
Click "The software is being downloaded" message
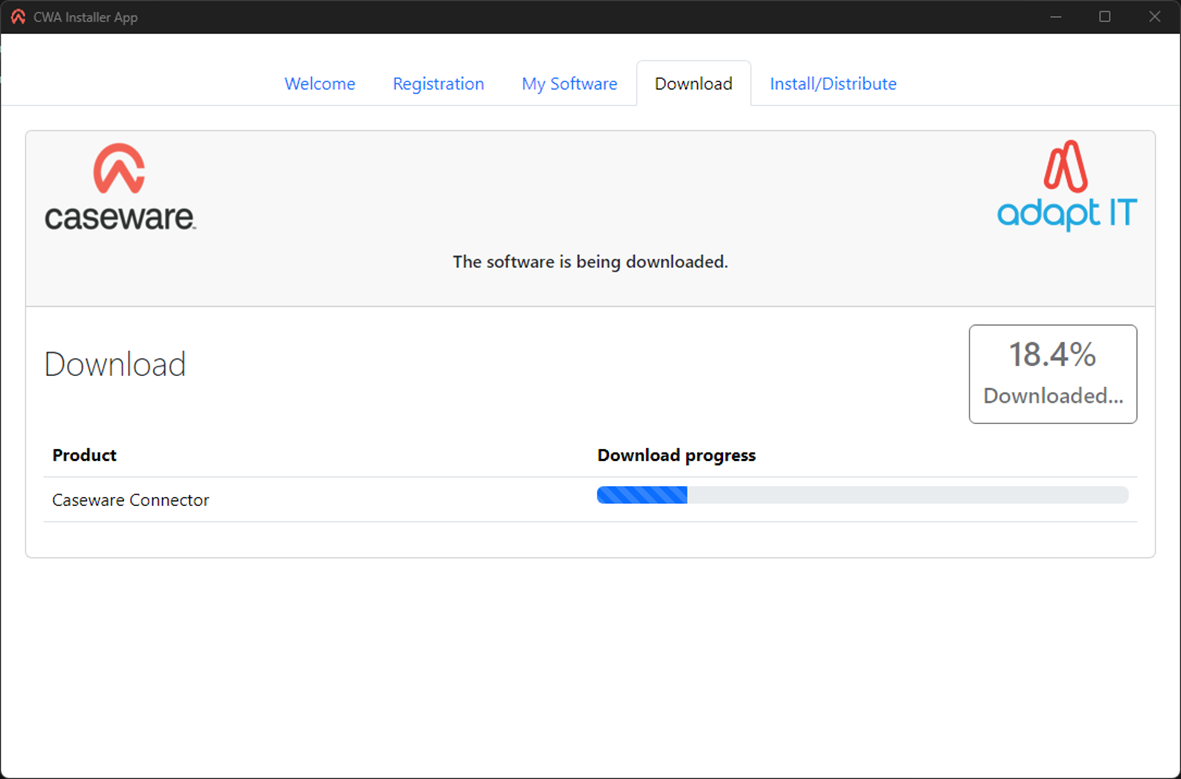(590, 262)
